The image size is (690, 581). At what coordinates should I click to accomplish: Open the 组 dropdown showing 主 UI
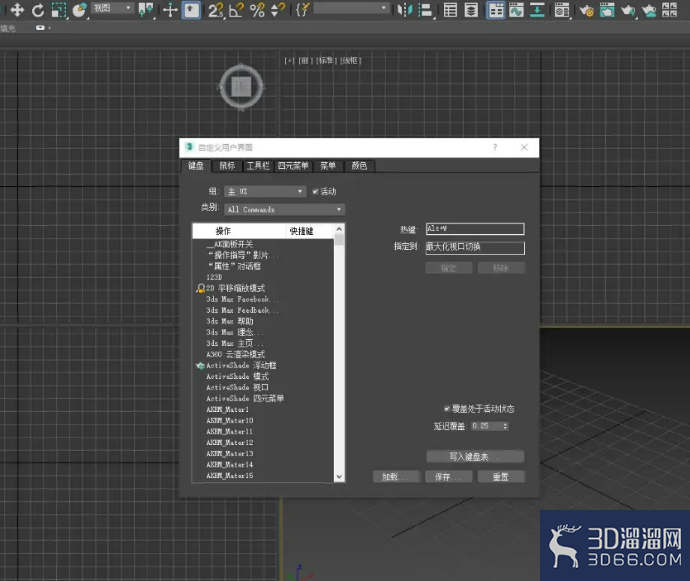pos(265,191)
